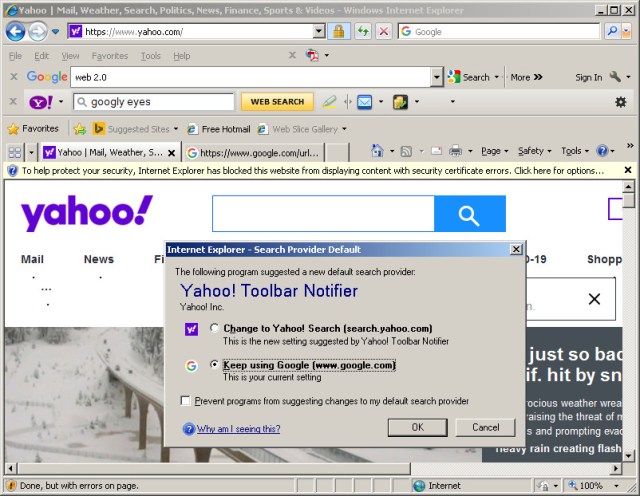Expand Google Toolbar search history dropdown
640x496 pixels.
(436, 77)
